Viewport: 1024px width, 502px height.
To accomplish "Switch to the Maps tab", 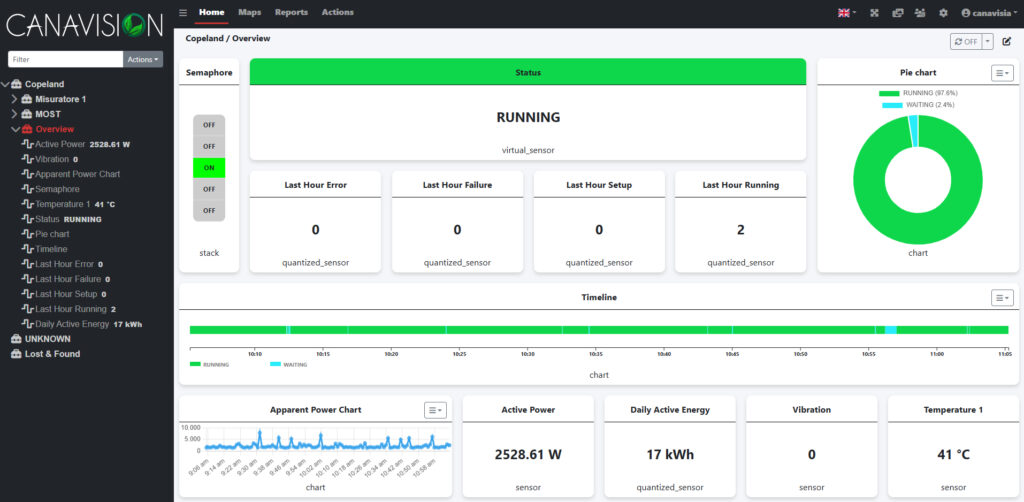I will click(x=249, y=12).
